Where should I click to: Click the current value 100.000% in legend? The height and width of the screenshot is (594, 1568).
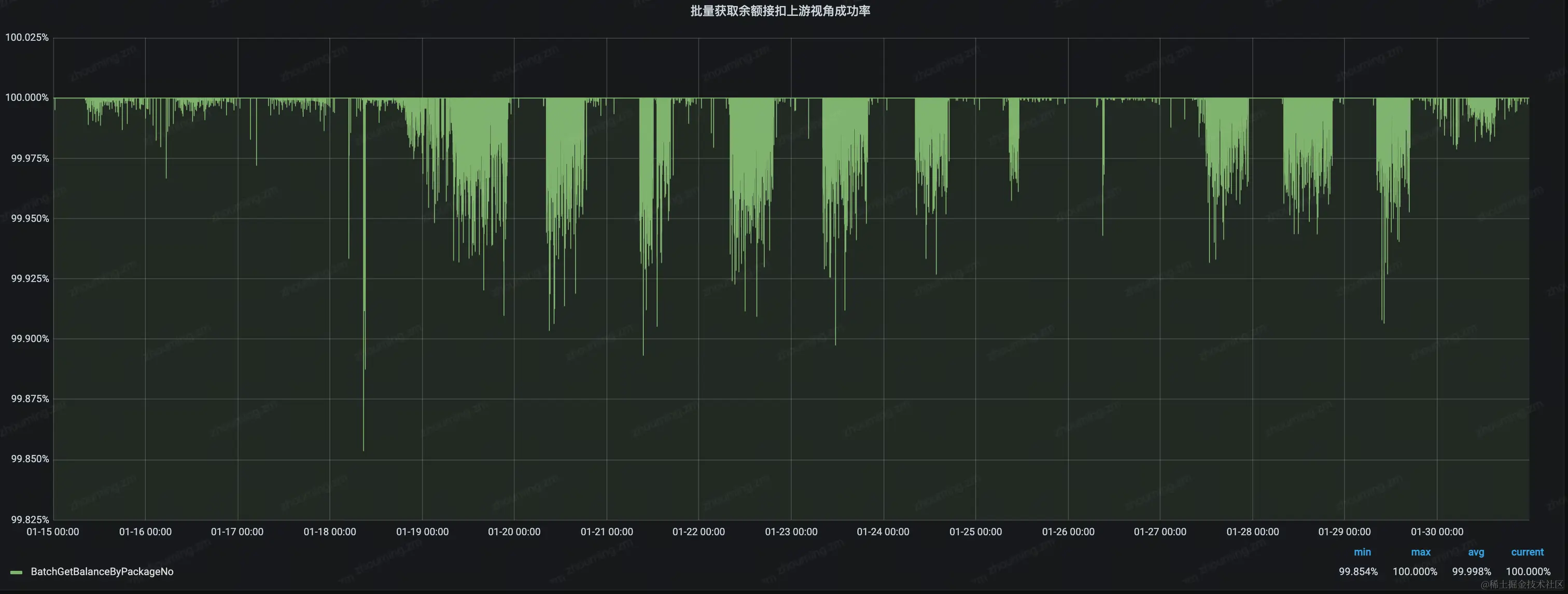(1528, 572)
